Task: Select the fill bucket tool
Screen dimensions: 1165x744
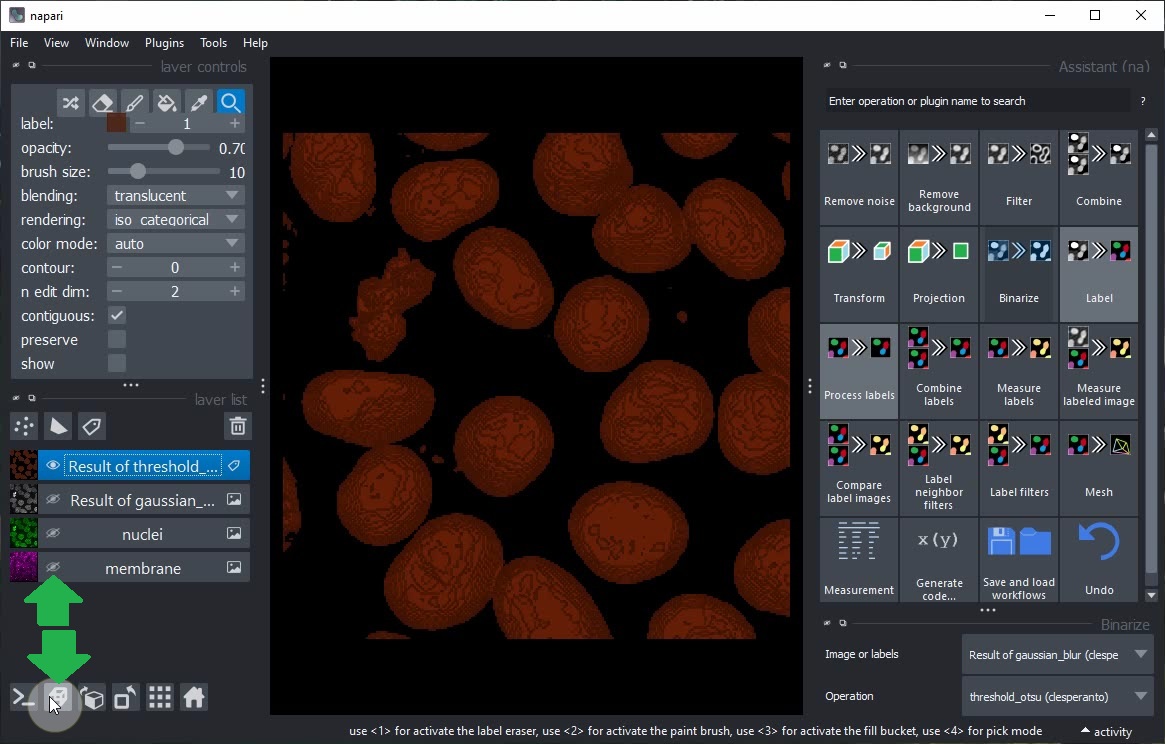Action: pos(167,103)
